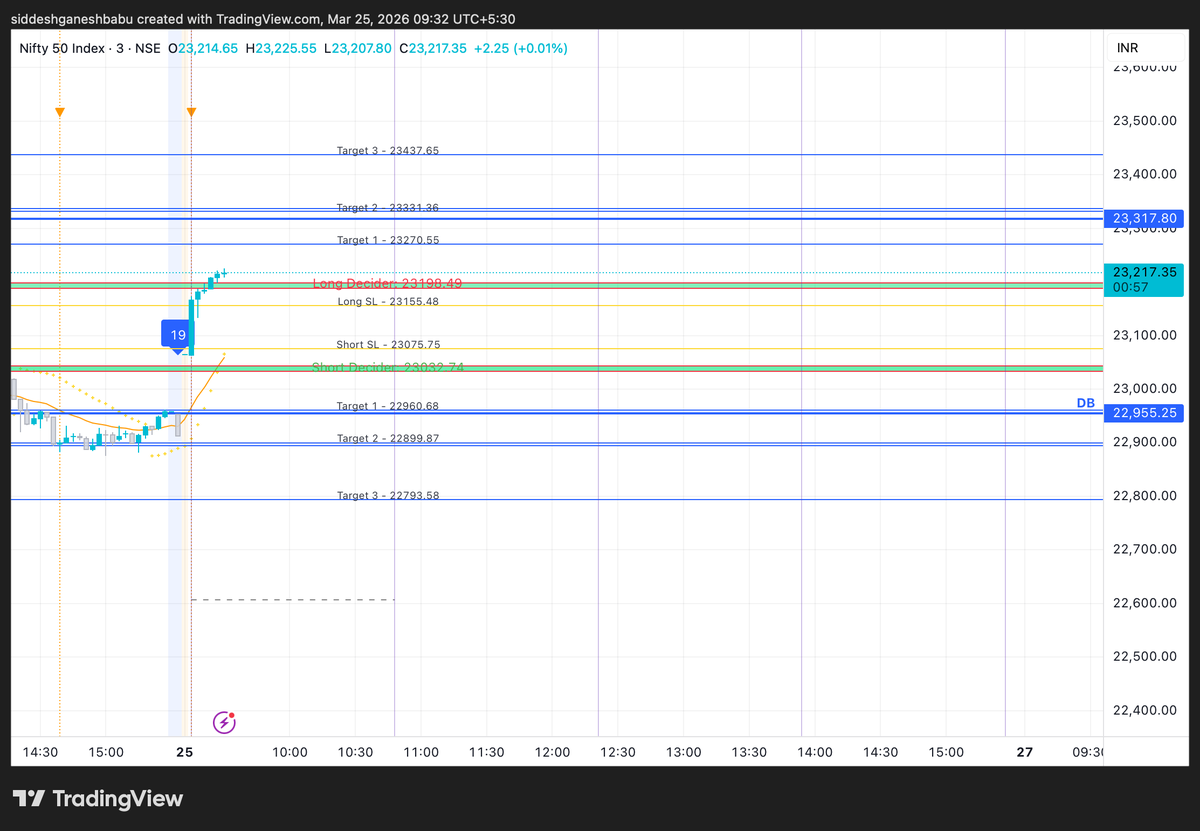The image size is (1200, 831).
Task: Click the 23,000.00 price axis label
Action: pyautogui.click(x=1144, y=388)
